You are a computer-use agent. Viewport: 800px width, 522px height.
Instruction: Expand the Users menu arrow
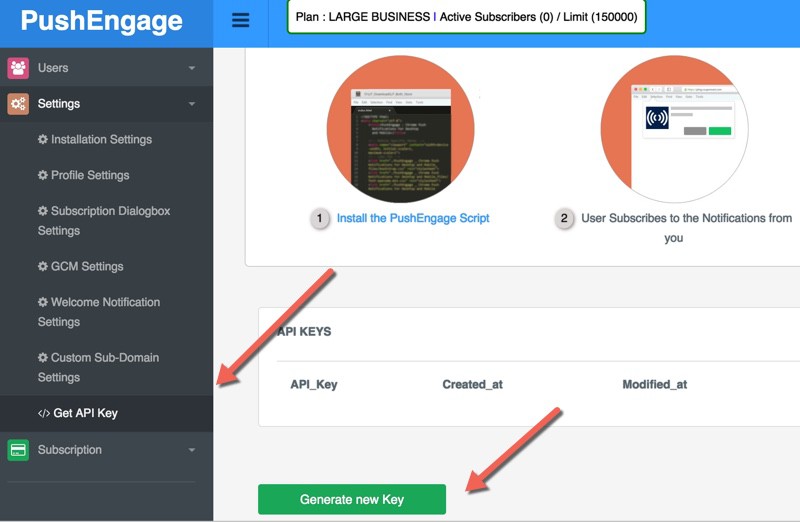[192, 68]
